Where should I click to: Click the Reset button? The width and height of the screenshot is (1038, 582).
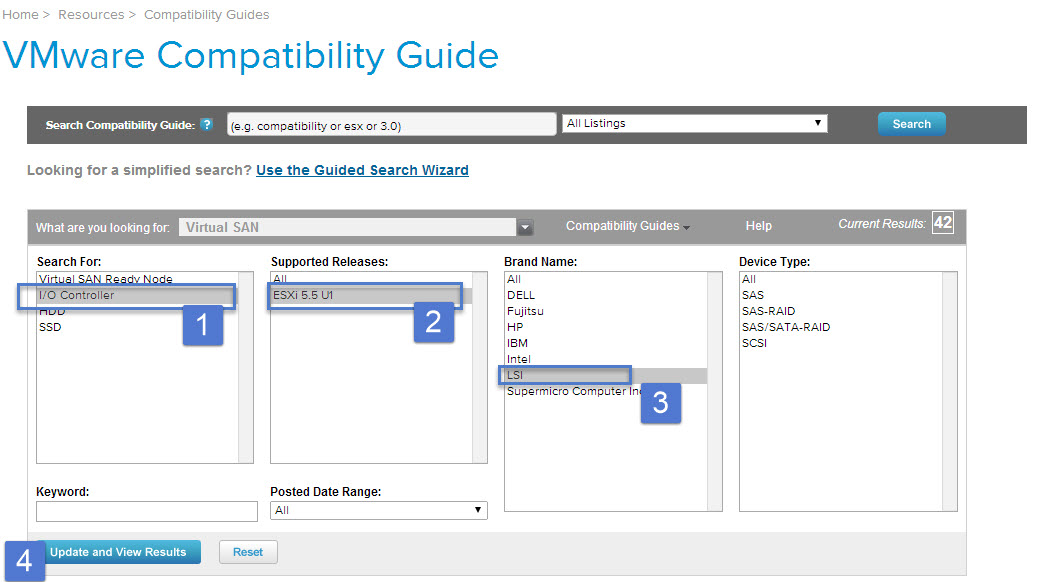(x=248, y=552)
